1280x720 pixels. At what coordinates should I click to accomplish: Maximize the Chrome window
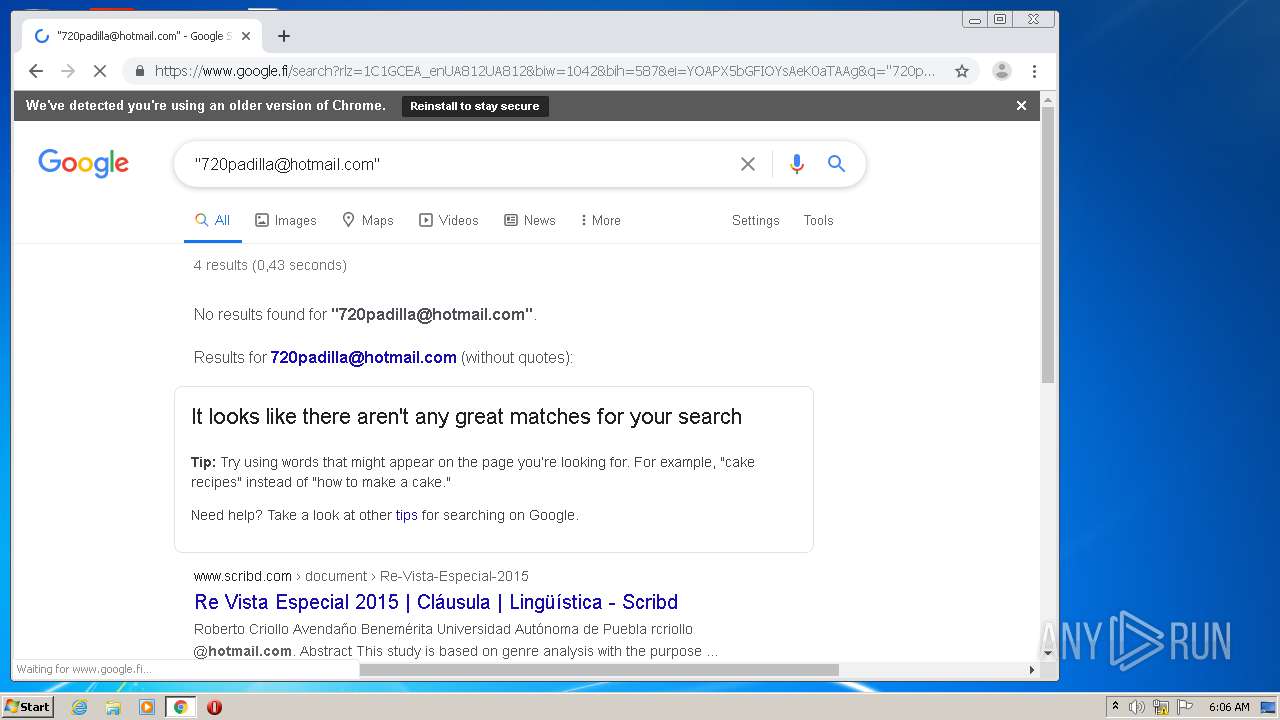coord(999,19)
